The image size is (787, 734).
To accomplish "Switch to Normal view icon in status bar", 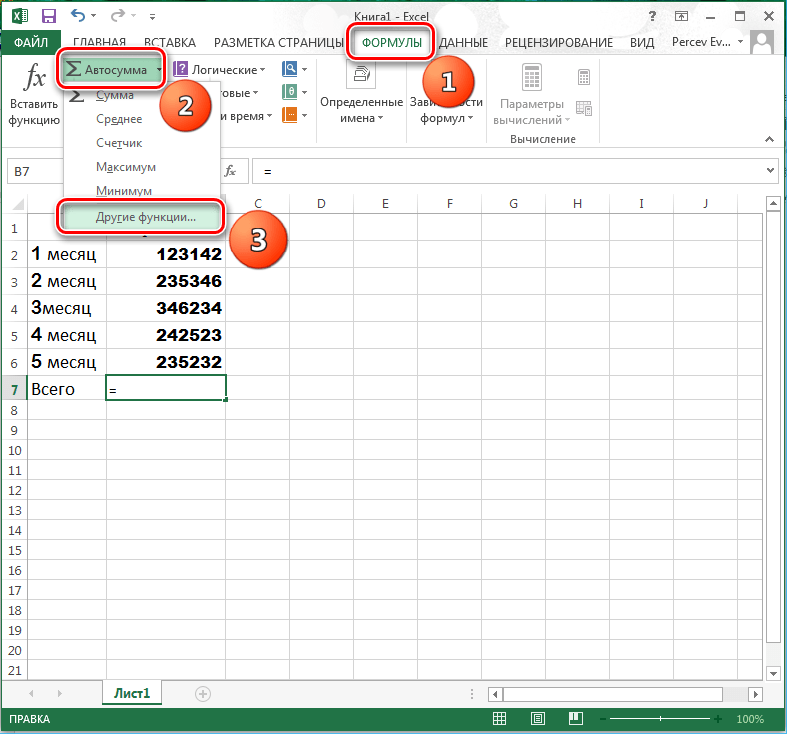I will click(499, 719).
